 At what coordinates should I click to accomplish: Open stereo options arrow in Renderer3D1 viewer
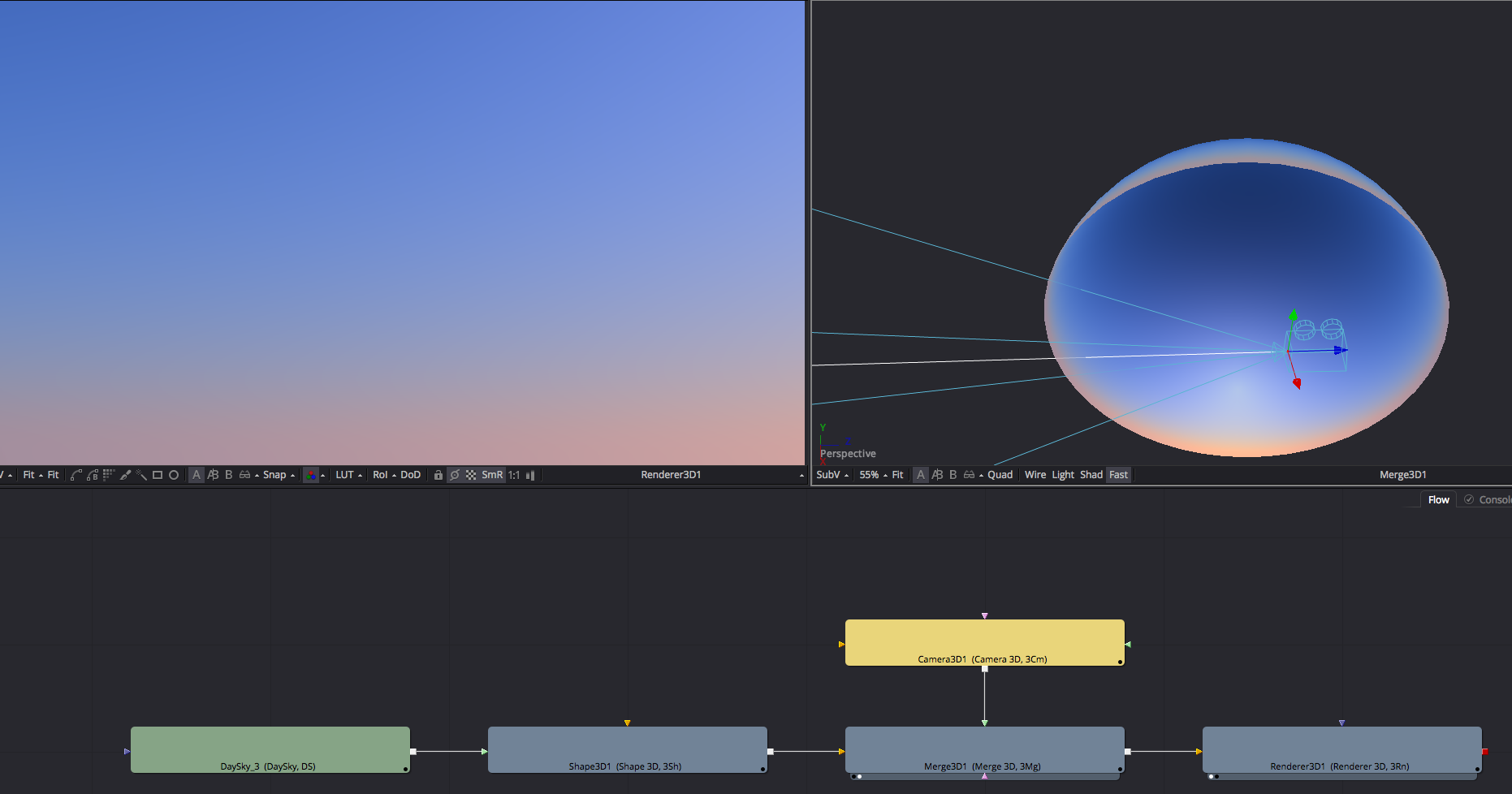(x=257, y=476)
